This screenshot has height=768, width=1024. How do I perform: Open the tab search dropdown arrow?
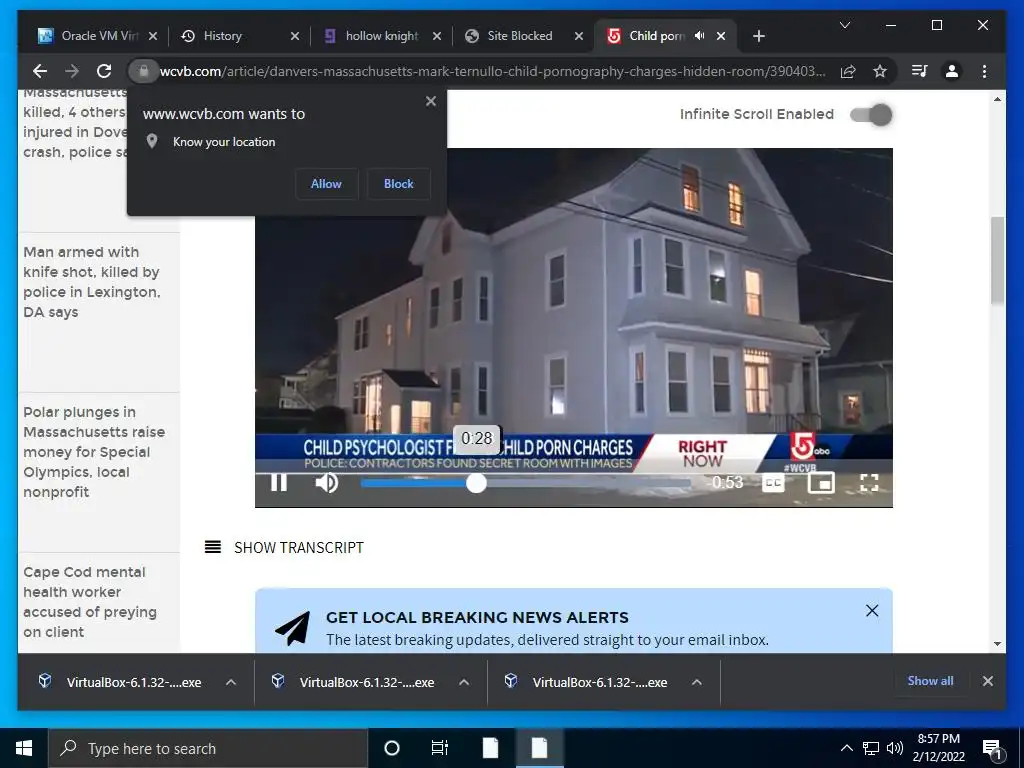pyautogui.click(x=844, y=25)
